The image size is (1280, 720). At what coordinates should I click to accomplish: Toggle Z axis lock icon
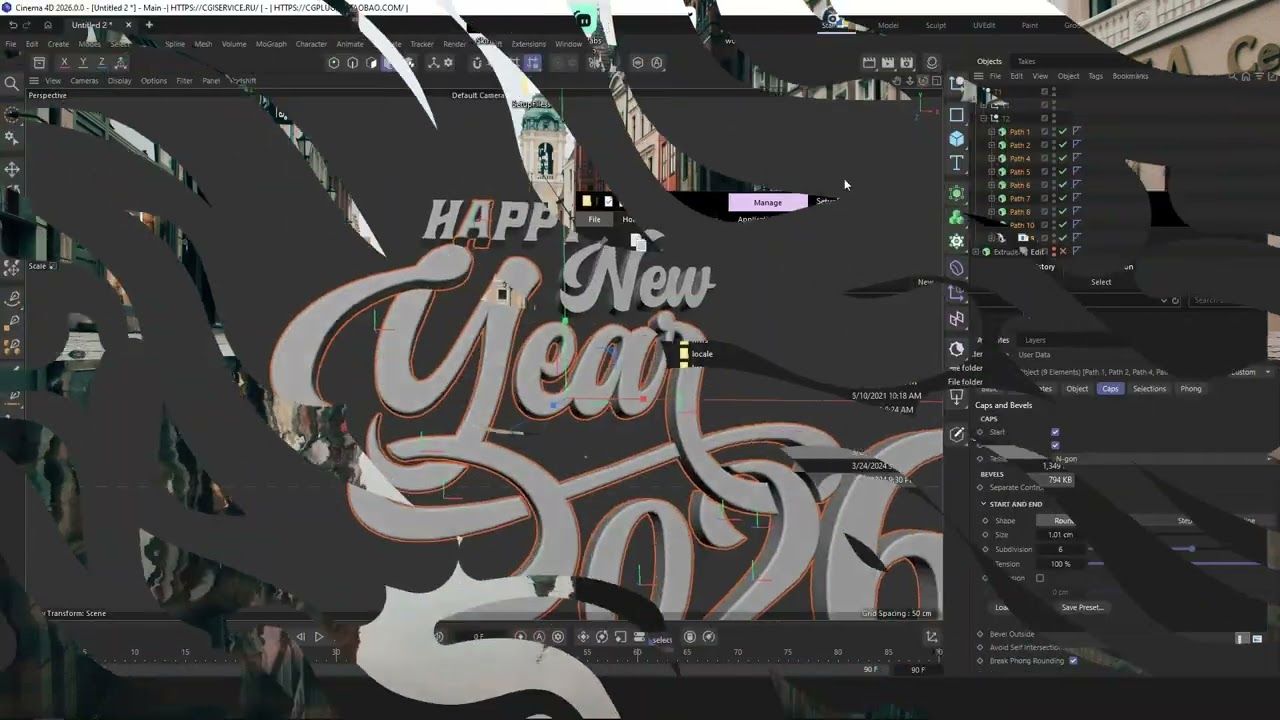102,62
